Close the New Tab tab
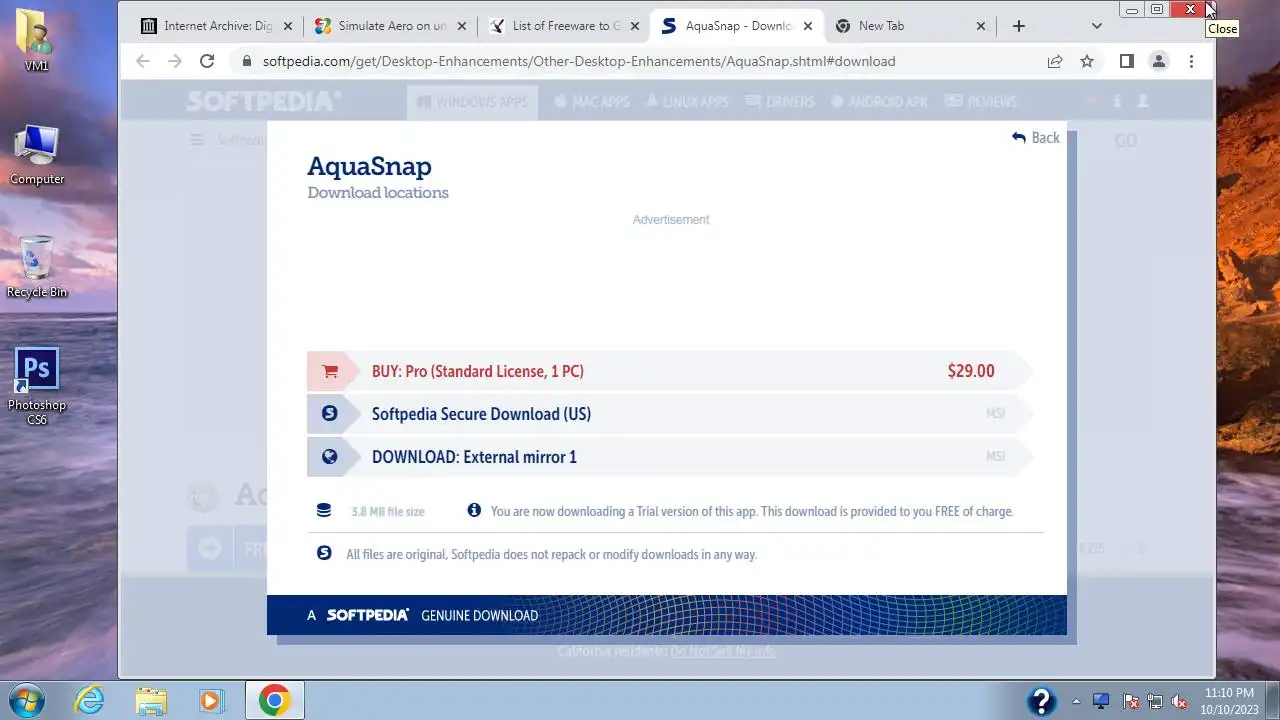Screen dimensions: 1280x720 tap(981, 26)
